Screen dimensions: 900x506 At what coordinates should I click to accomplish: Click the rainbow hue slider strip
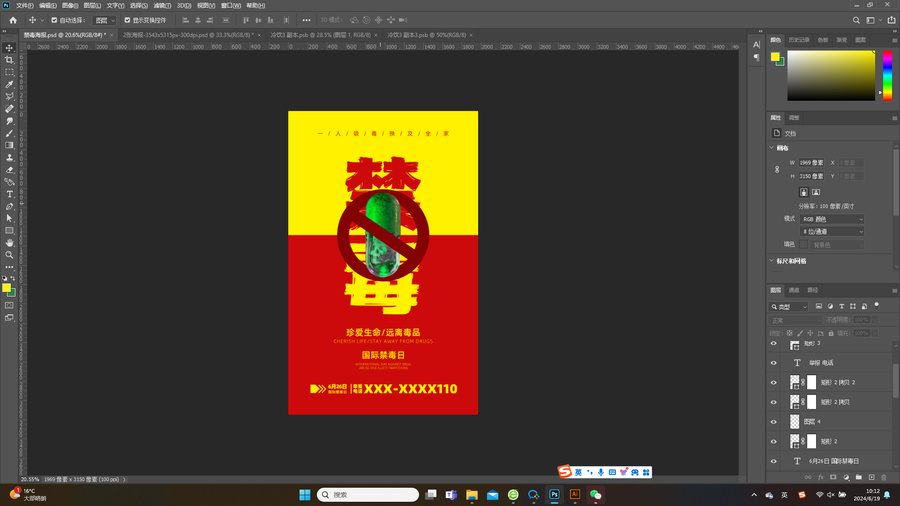887,75
